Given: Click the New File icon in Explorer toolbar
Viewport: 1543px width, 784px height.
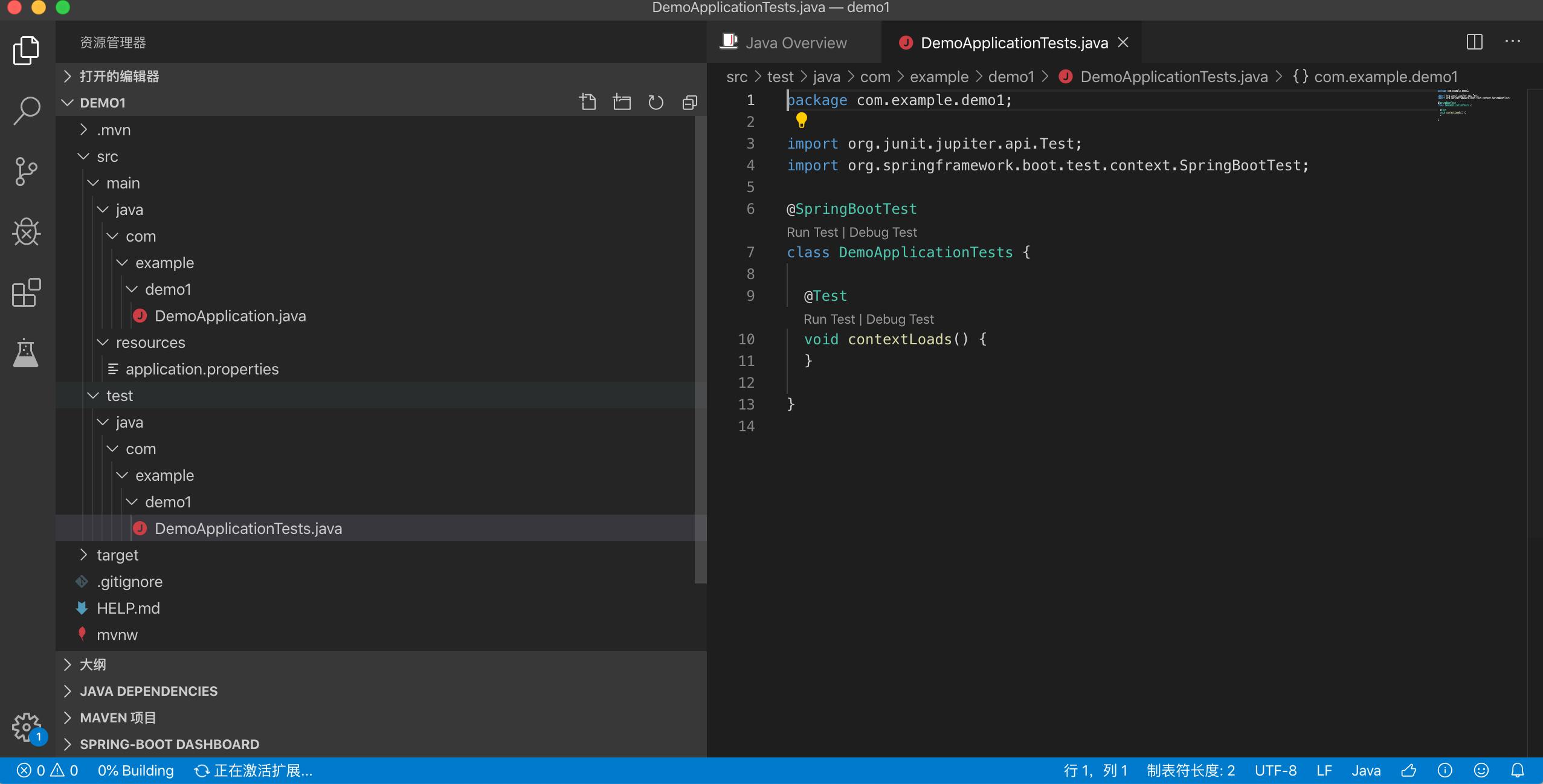Looking at the screenshot, I should coord(587,101).
